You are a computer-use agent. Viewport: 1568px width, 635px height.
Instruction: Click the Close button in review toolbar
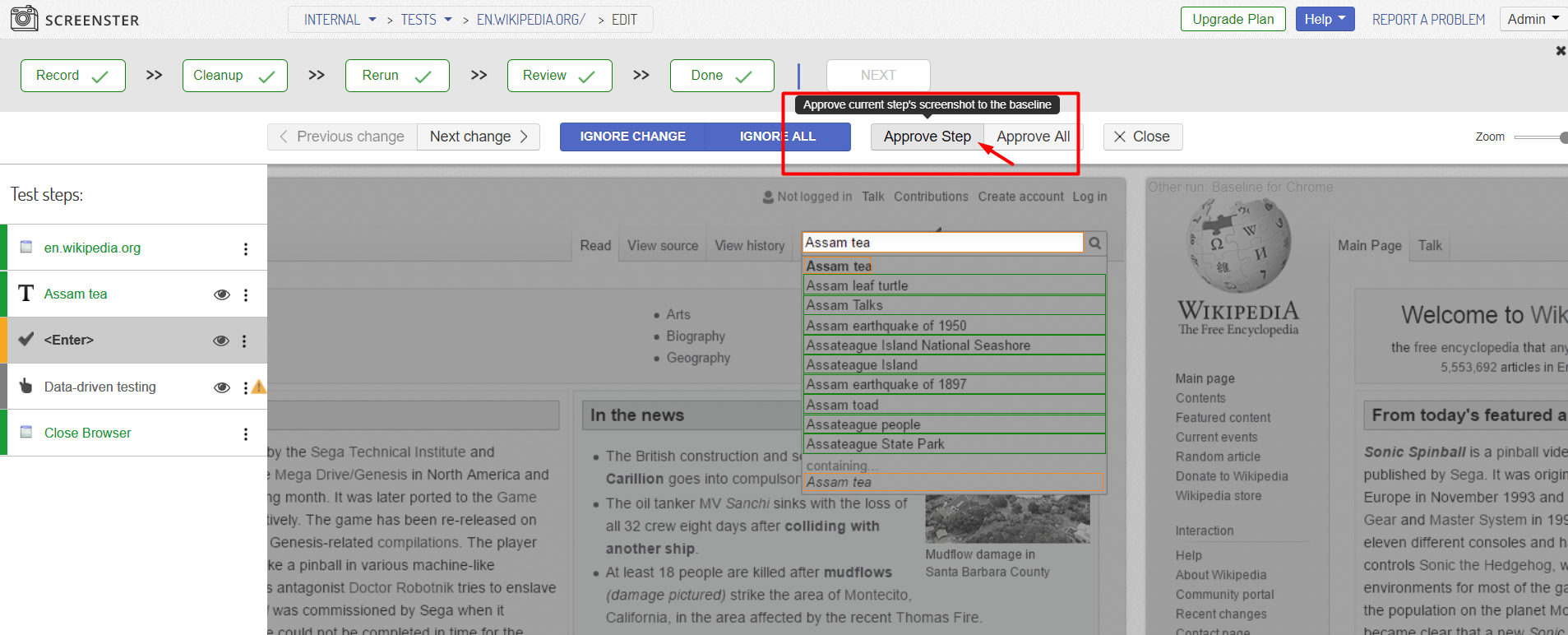coord(1143,137)
